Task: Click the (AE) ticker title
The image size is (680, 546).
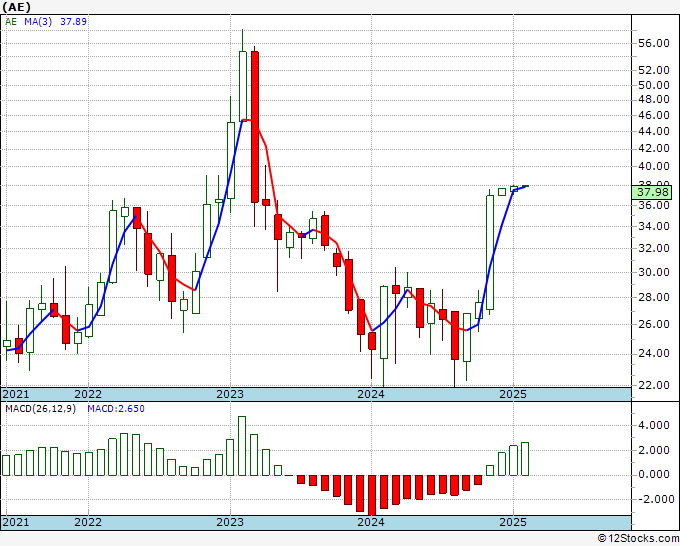Action: [x=16, y=7]
